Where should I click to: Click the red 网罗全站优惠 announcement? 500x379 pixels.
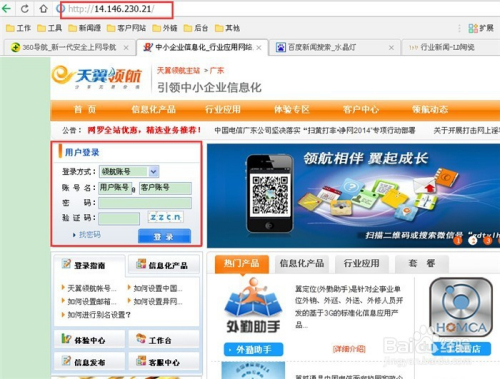point(144,130)
